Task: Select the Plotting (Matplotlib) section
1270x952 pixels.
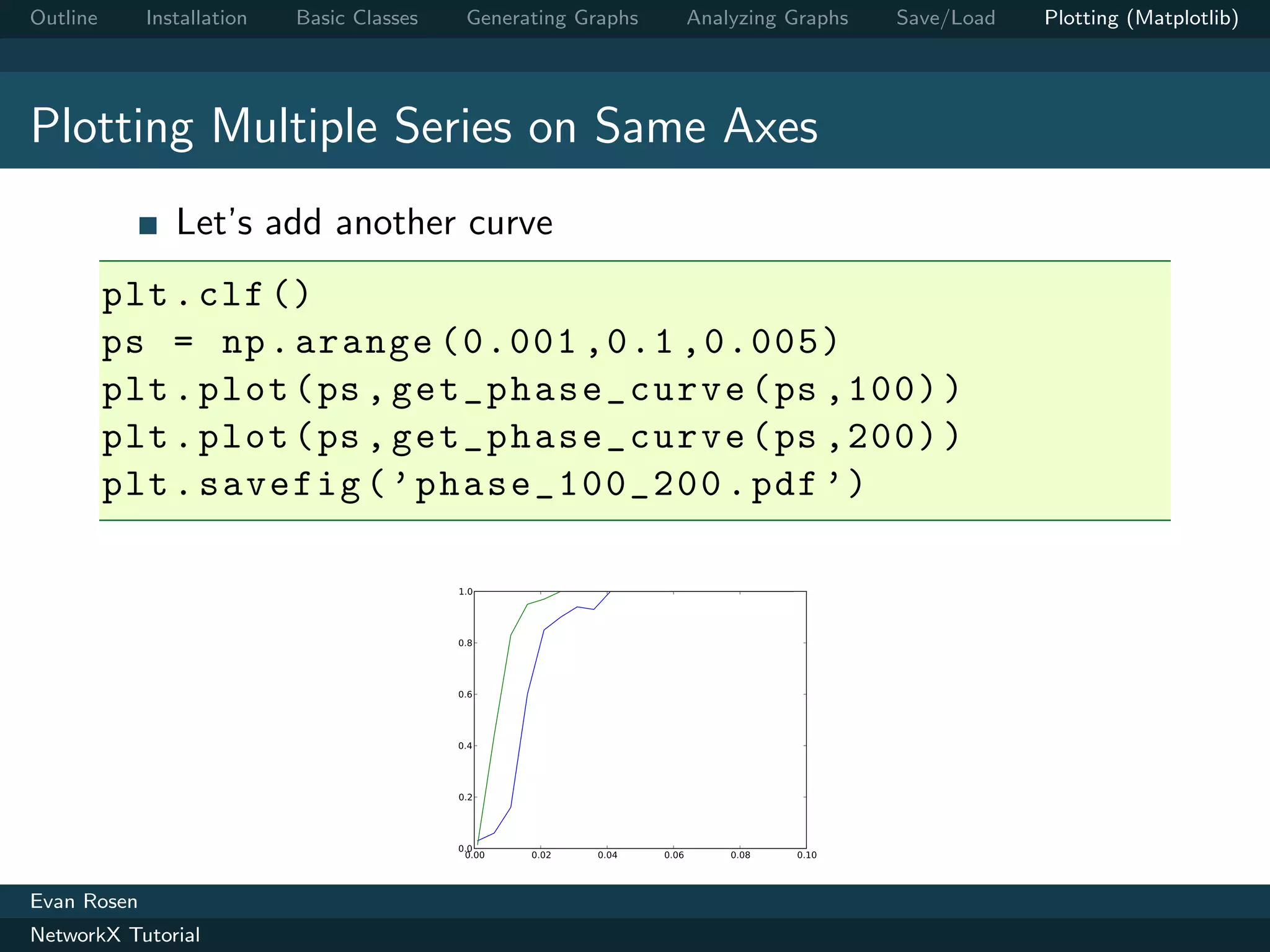Action: [1142, 18]
